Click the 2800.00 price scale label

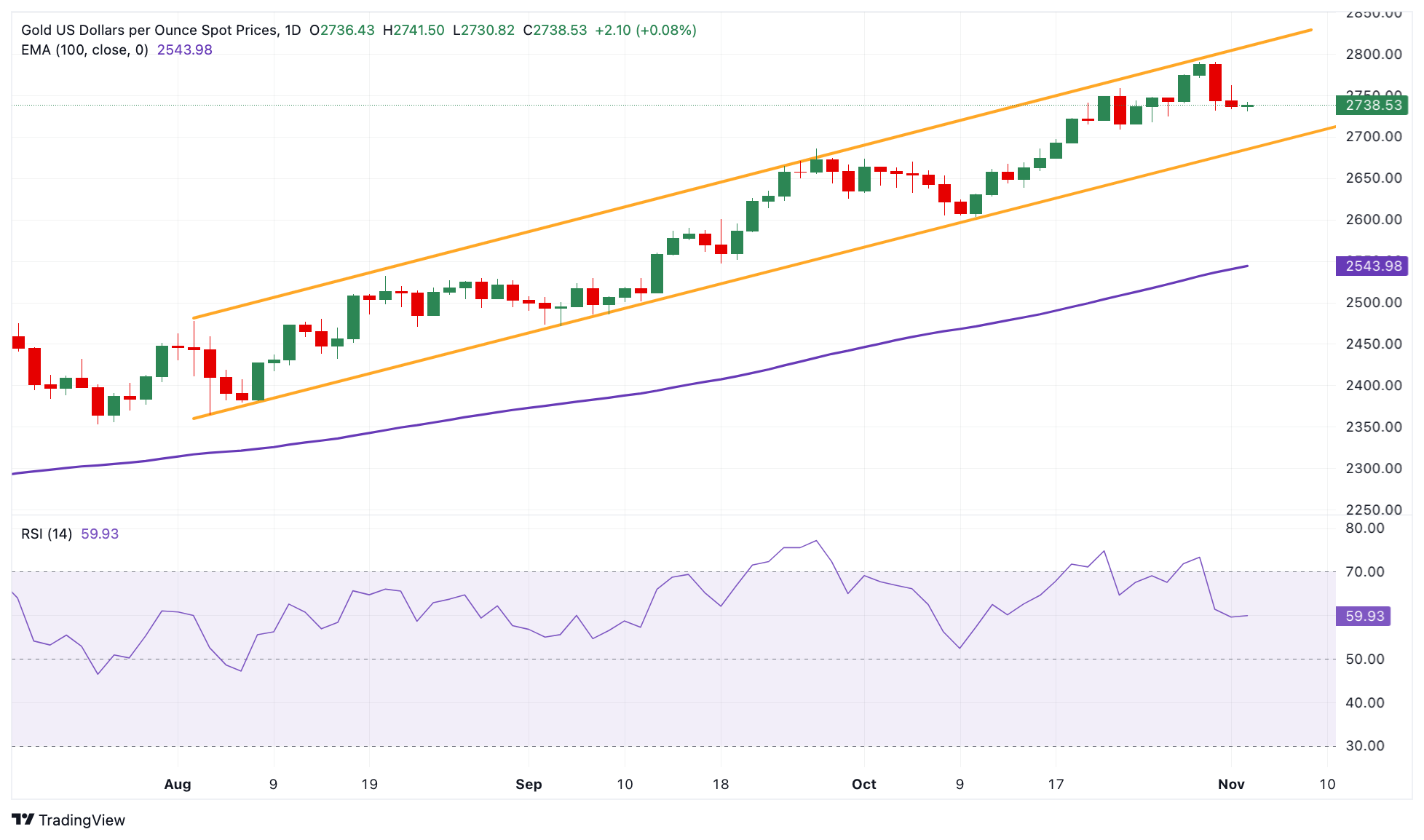[1373, 55]
